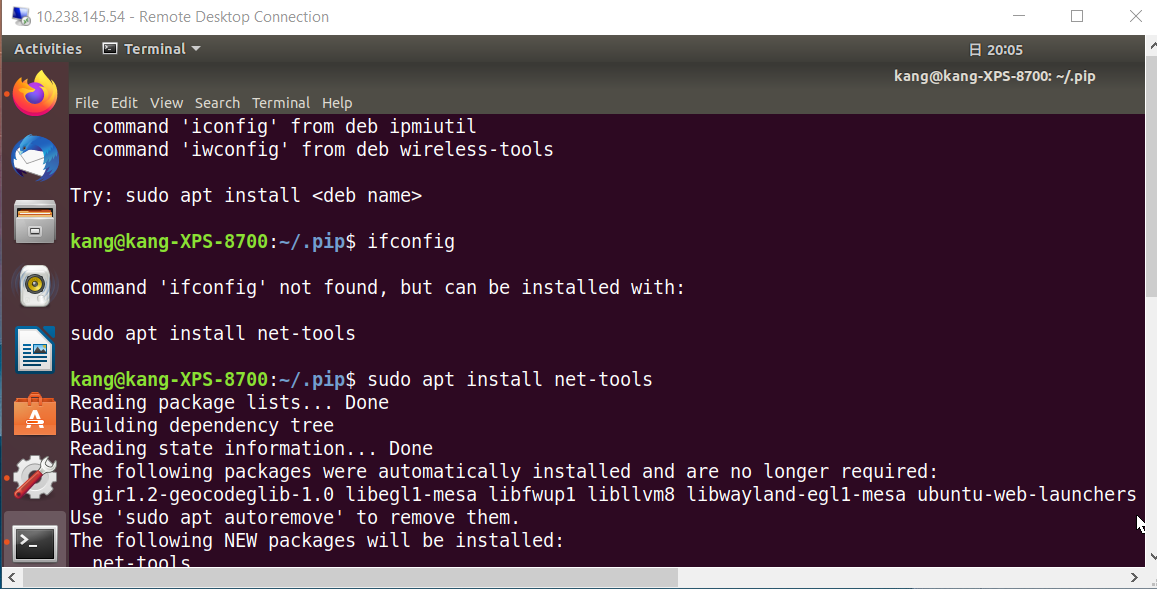1157x589 pixels.
Task: Click the vertical scrollbar down arrow
Action: click(1153, 557)
